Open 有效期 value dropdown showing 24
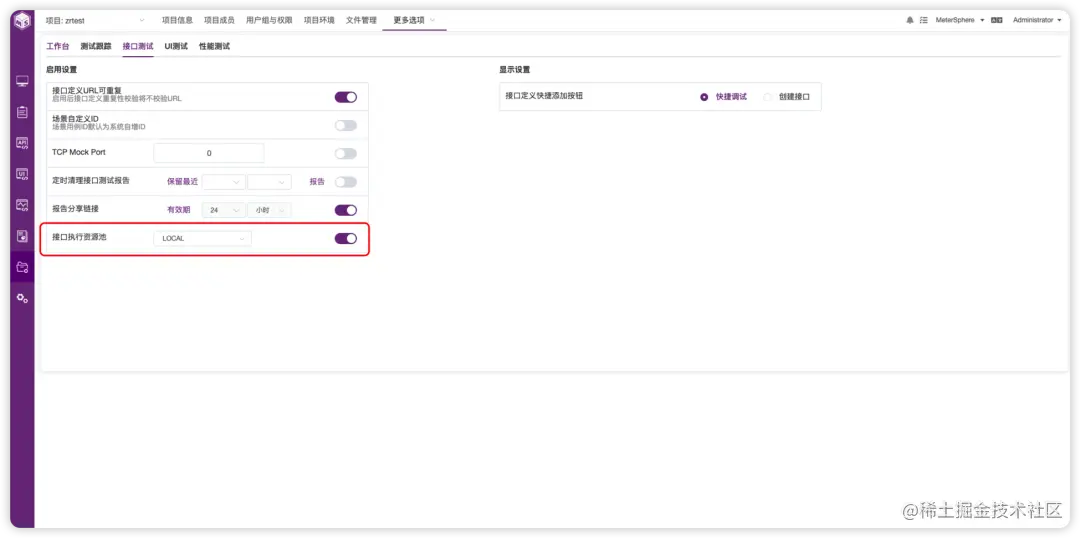 tap(224, 210)
